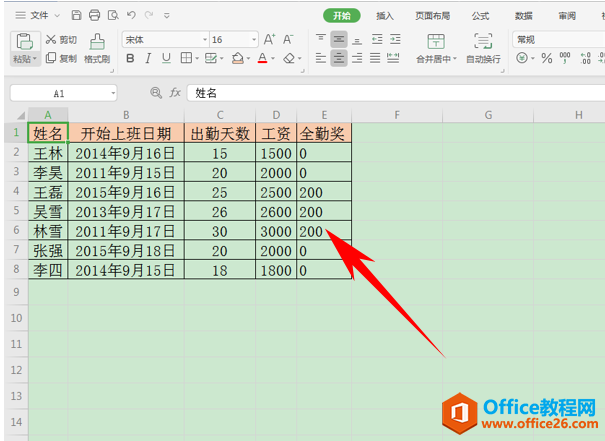The height and width of the screenshot is (441, 605).
Task: Undo the last action
Action: click(131, 15)
